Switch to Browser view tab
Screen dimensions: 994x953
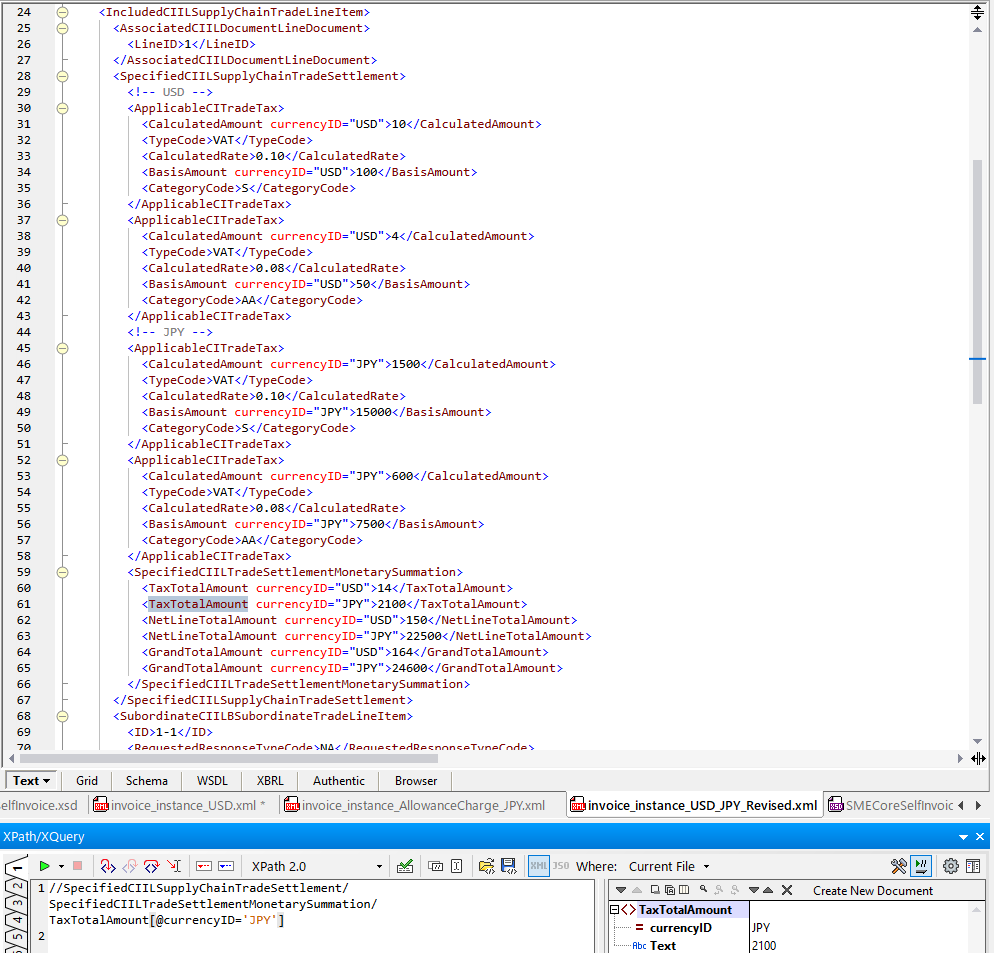coord(416,781)
